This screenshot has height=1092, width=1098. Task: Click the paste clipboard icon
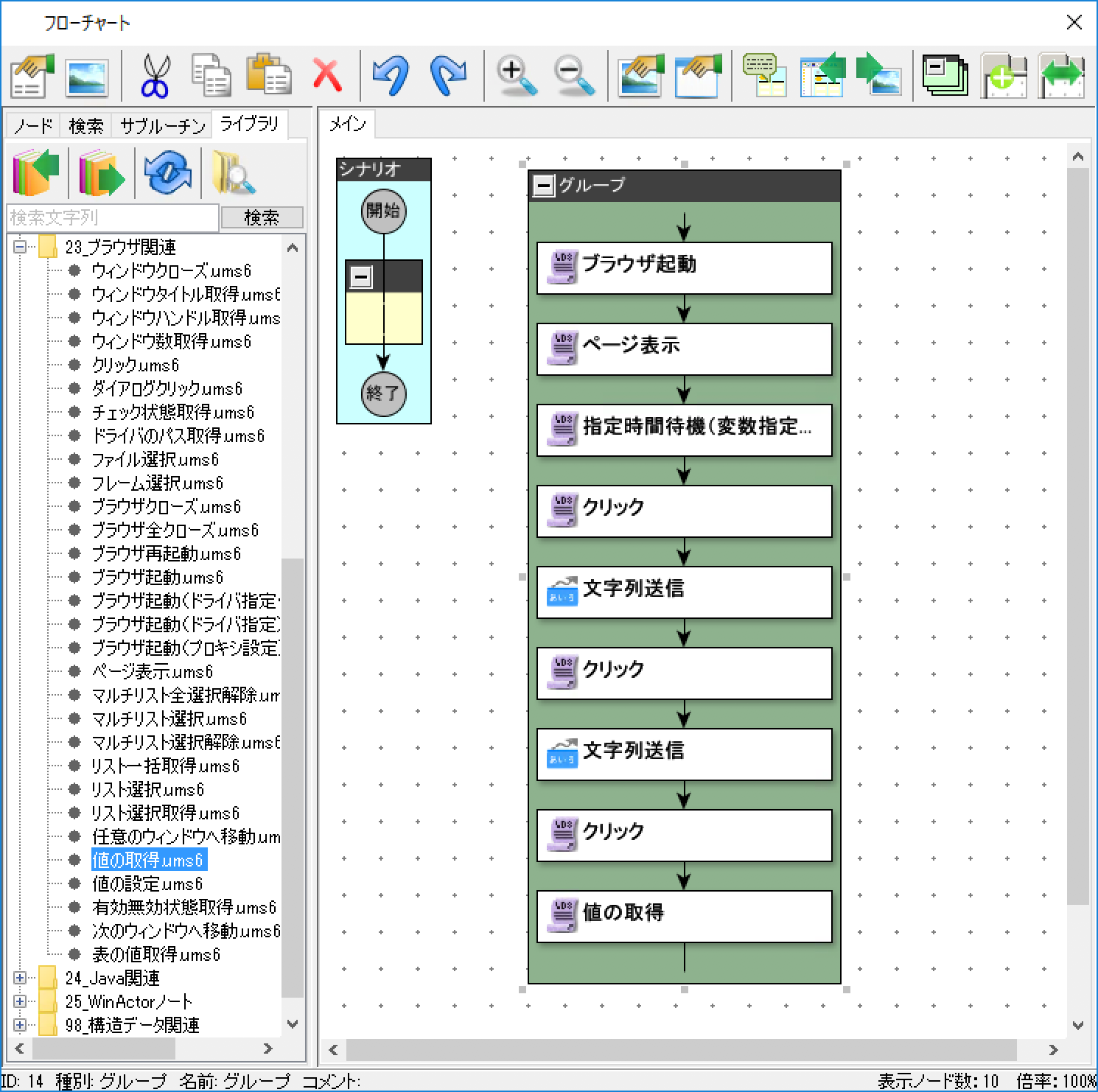click(268, 75)
